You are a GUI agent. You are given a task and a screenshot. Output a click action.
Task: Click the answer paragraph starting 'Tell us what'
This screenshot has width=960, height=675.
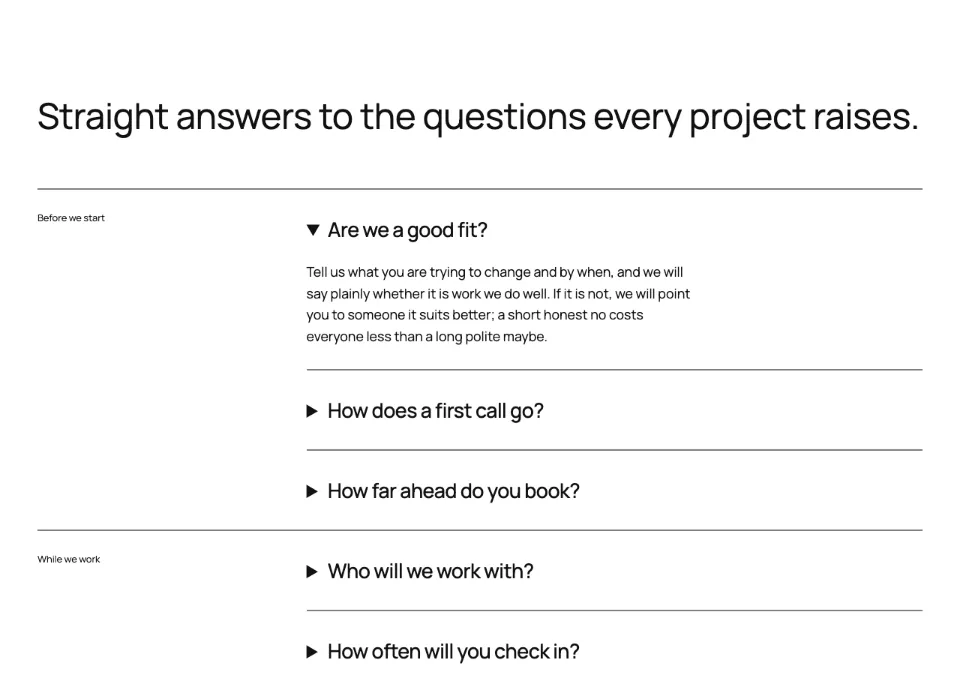pyautogui.click(x=498, y=304)
